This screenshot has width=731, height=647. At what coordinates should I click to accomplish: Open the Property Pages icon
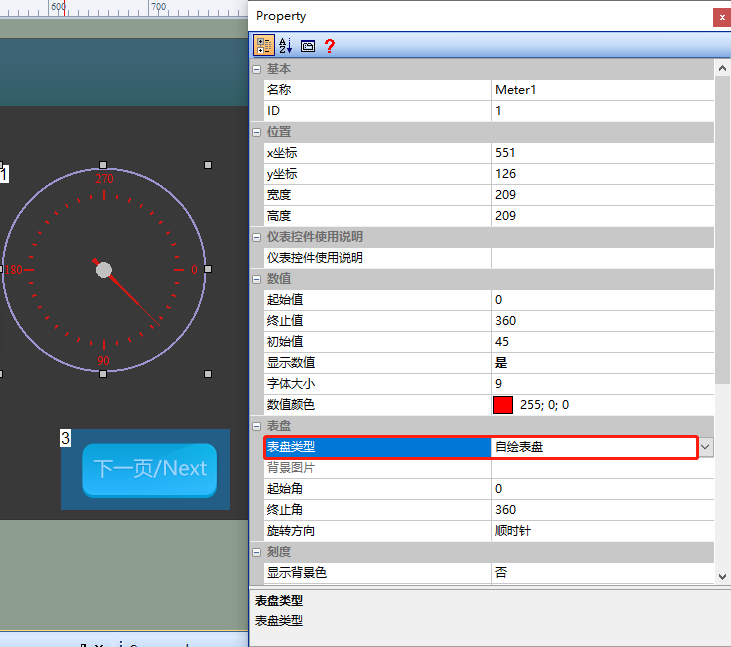click(308, 46)
